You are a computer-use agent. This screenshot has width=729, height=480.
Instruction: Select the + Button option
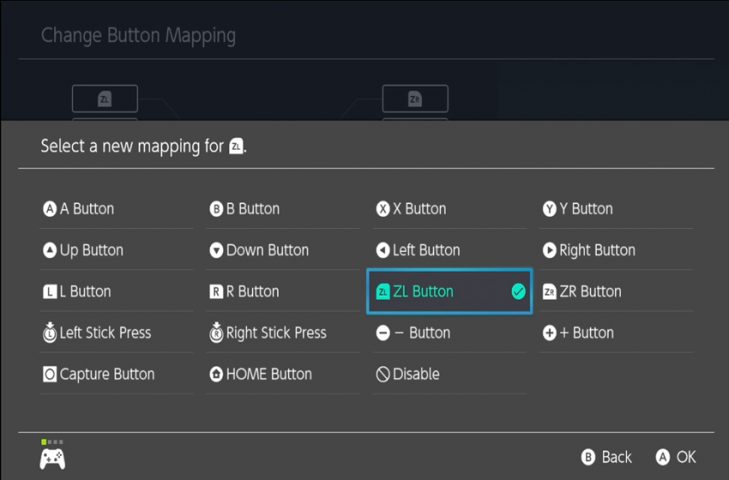pyautogui.click(x=616, y=333)
